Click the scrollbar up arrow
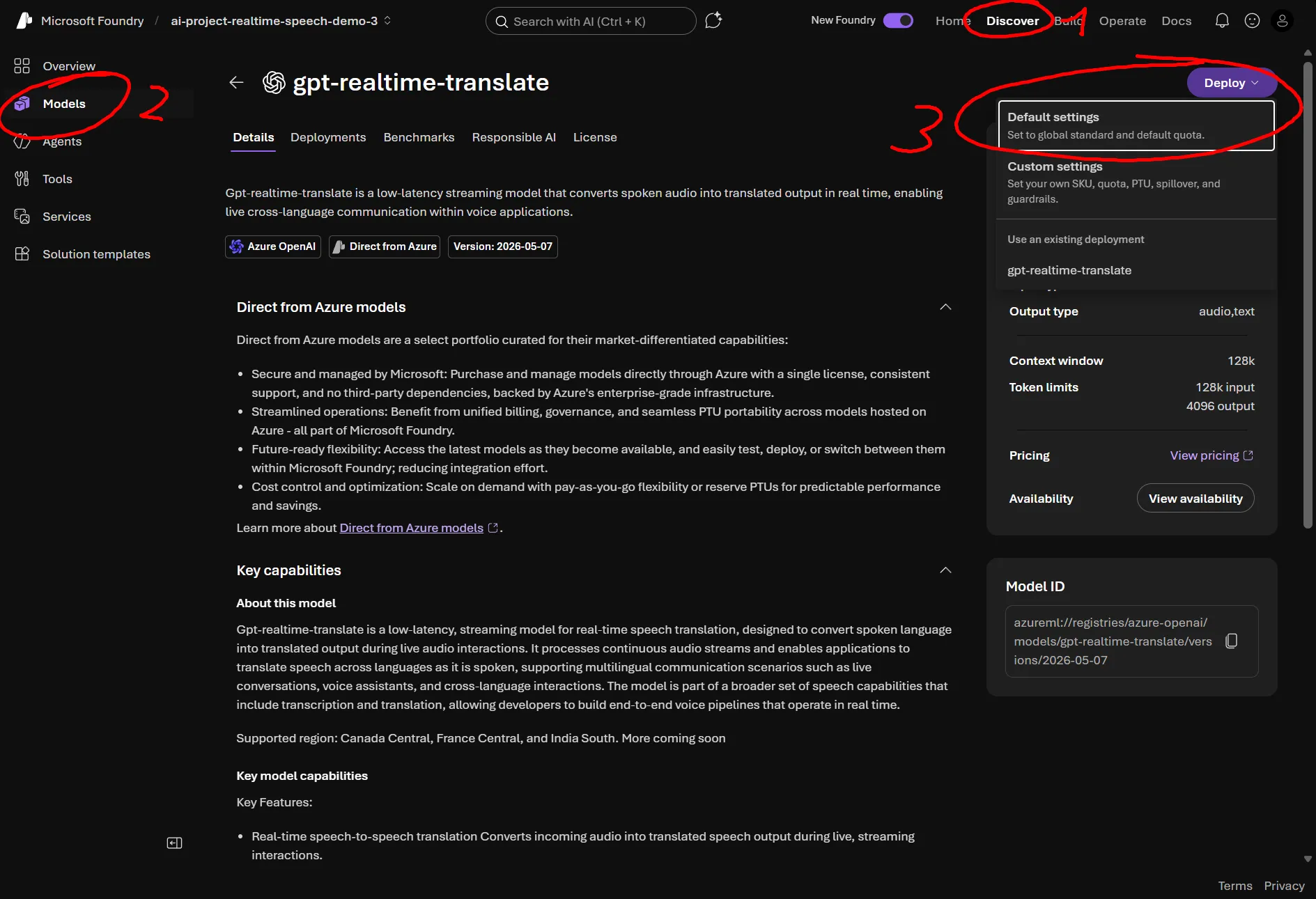1316x899 pixels. pyautogui.click(x=1308, y=52)
